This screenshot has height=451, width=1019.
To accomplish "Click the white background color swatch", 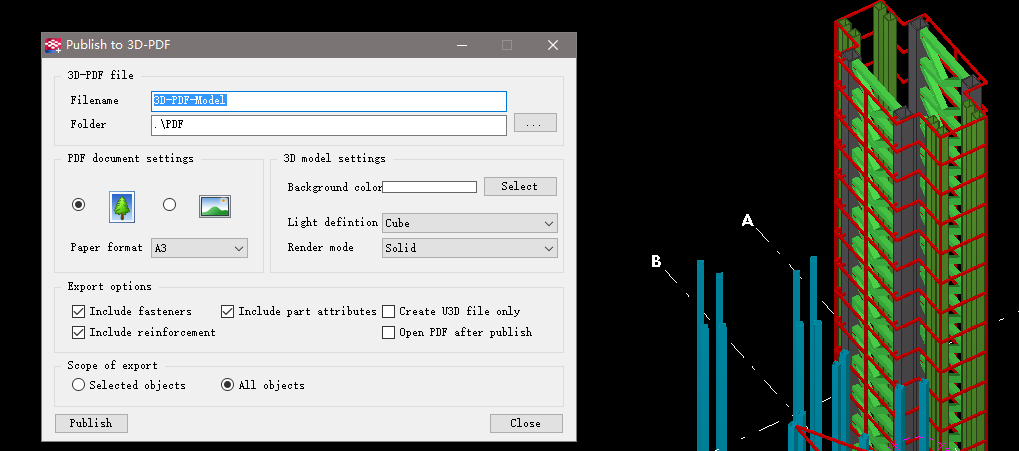I will [x=430, y=187].
